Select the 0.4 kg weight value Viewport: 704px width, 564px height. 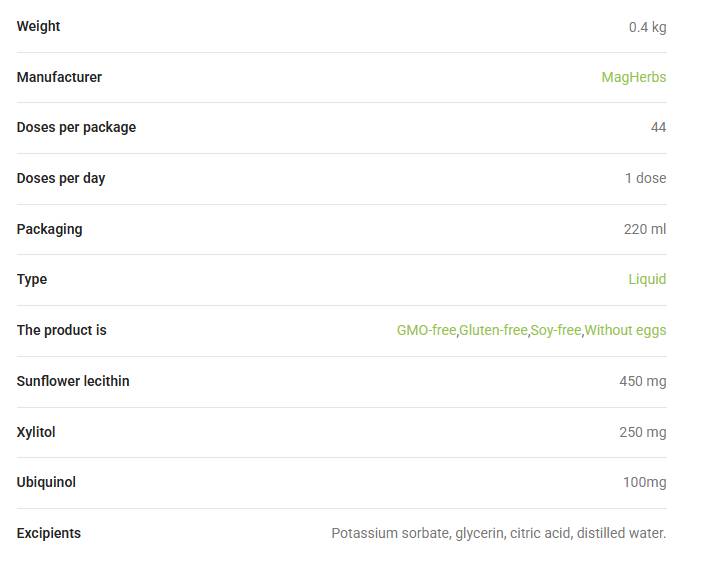(647, 27)
